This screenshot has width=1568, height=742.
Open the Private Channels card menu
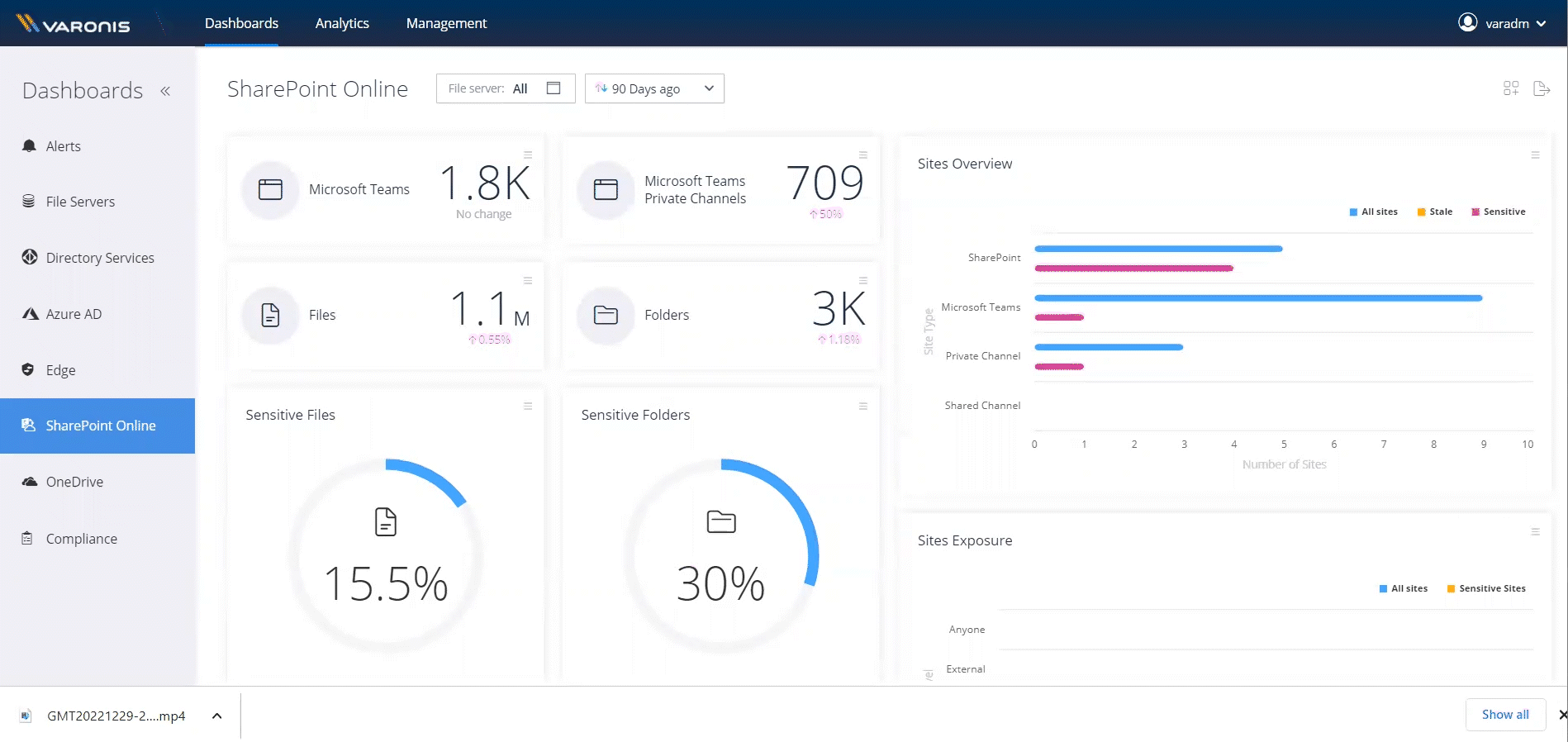point(863,155)
